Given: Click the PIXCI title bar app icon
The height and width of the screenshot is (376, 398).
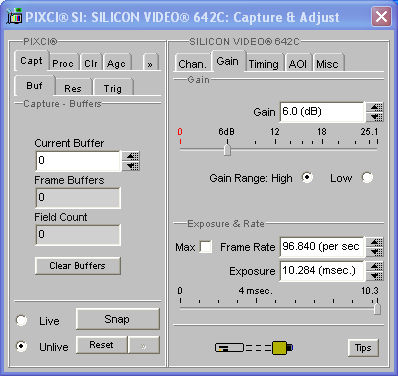Looking at the screenshot, I should [x=14, y=16].
